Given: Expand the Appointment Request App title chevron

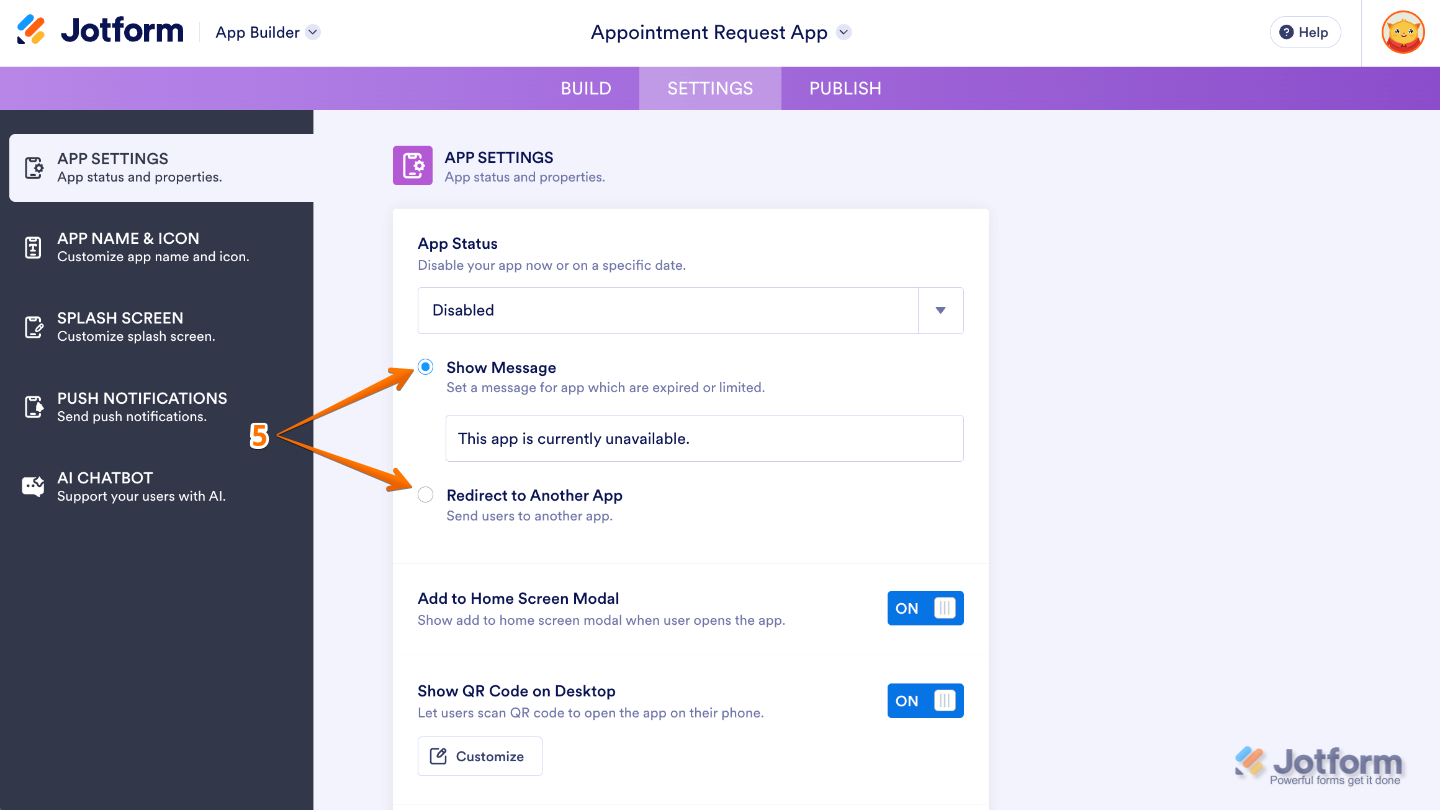Looking at the screenshot, I should [x=844, y=32].
